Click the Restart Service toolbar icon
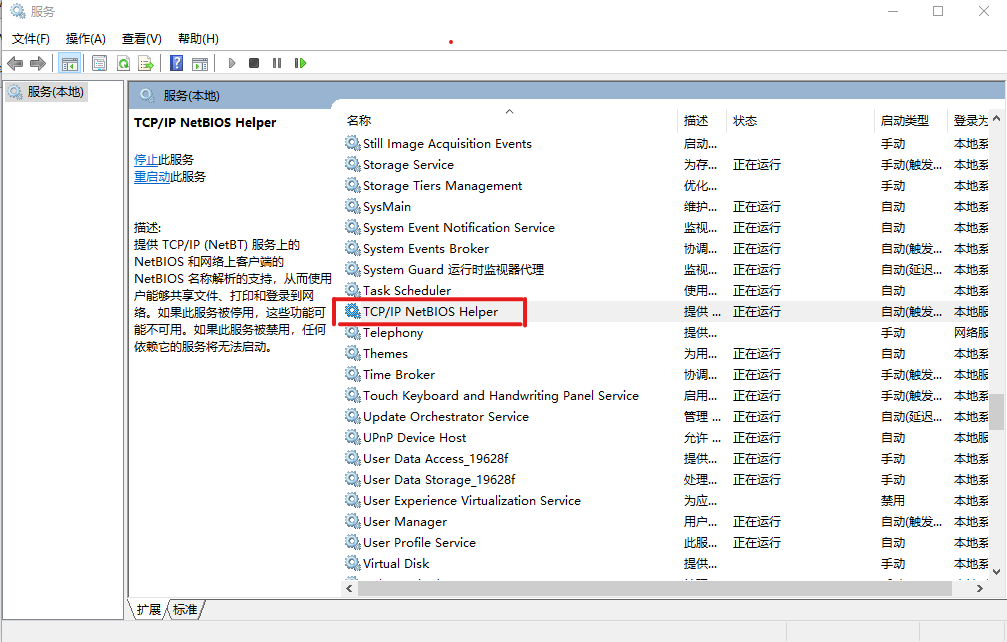The width and height of the screenshot is (1007, 642). pos(300,63)
